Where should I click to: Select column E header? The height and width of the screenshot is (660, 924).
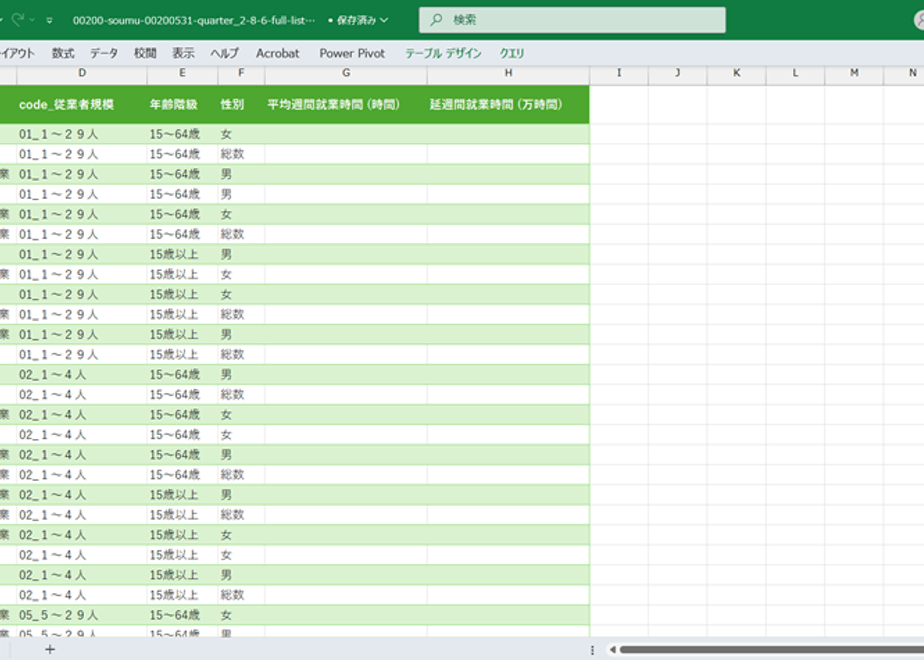pyautogui.click(x=182, y=73)
